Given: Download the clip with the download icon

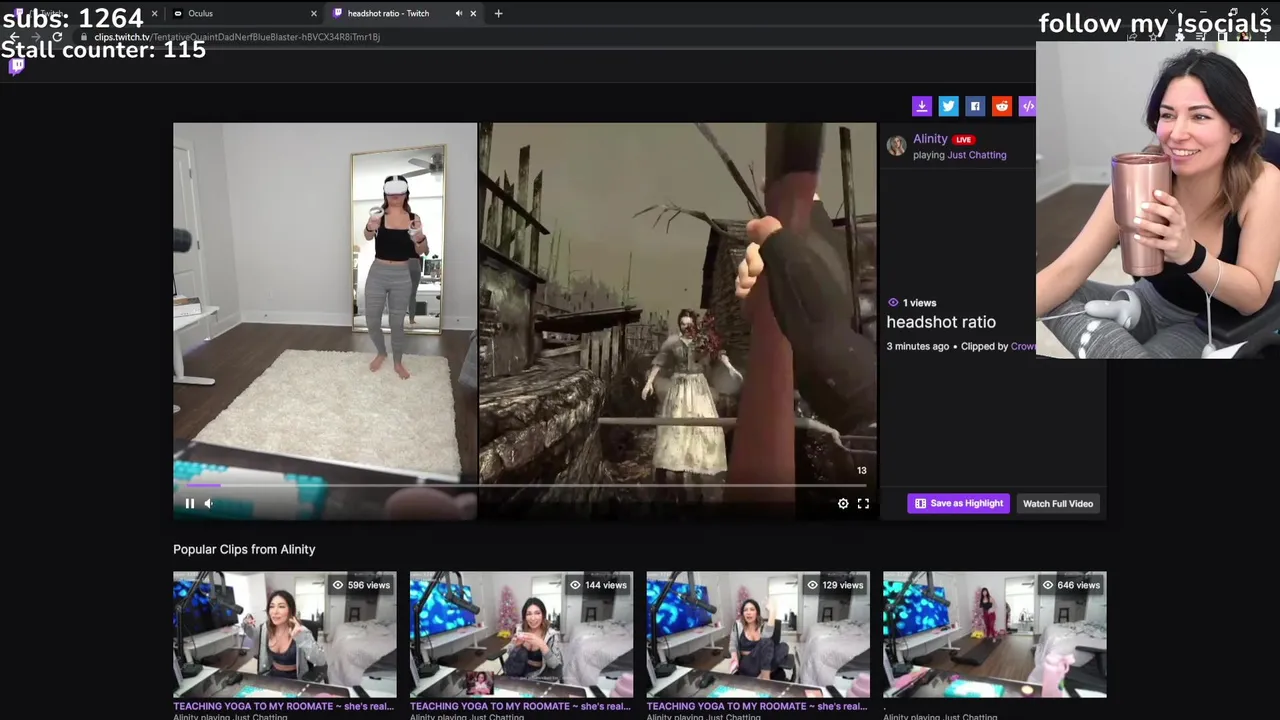Looking at the screenshot, I should 921,106.
